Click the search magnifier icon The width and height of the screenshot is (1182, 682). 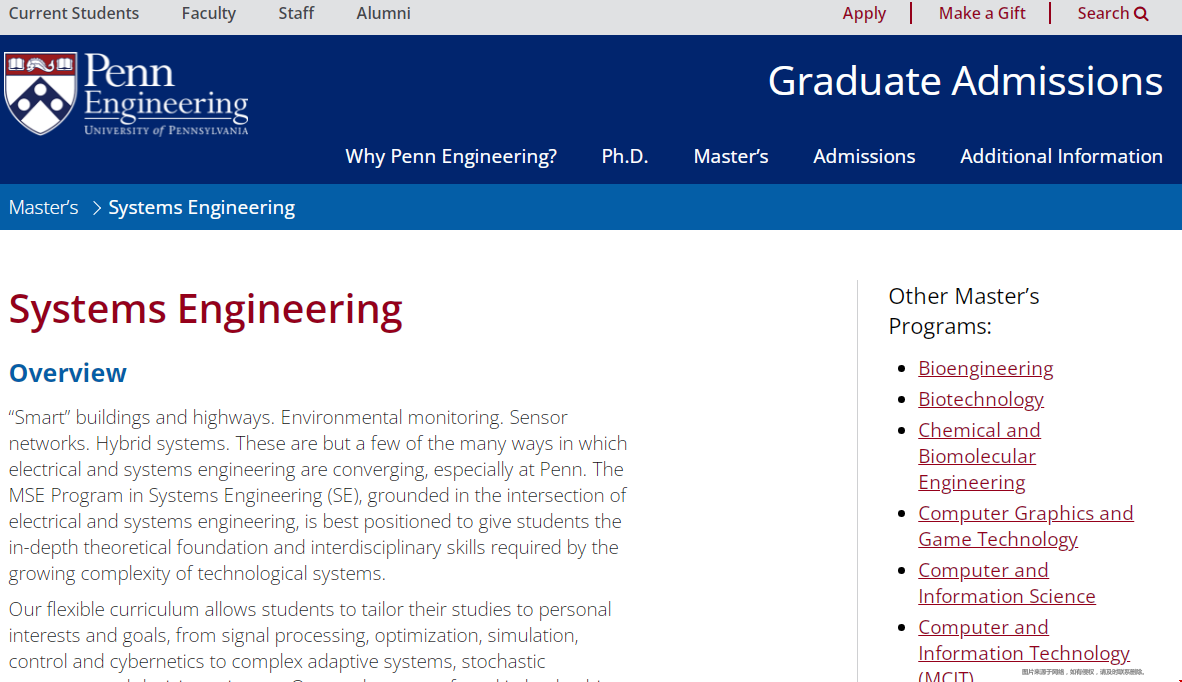1141,14
